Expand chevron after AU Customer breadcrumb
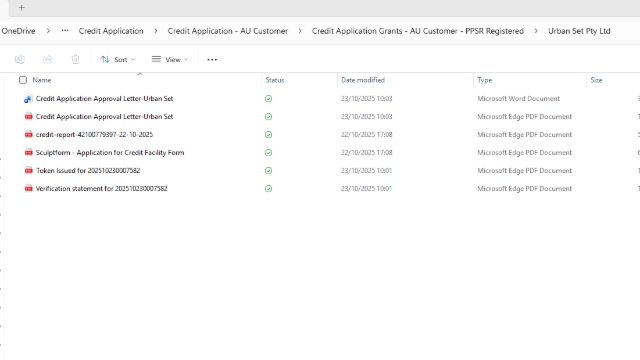The height and width of the screenshot is (360, 640). tap(300, 31)
